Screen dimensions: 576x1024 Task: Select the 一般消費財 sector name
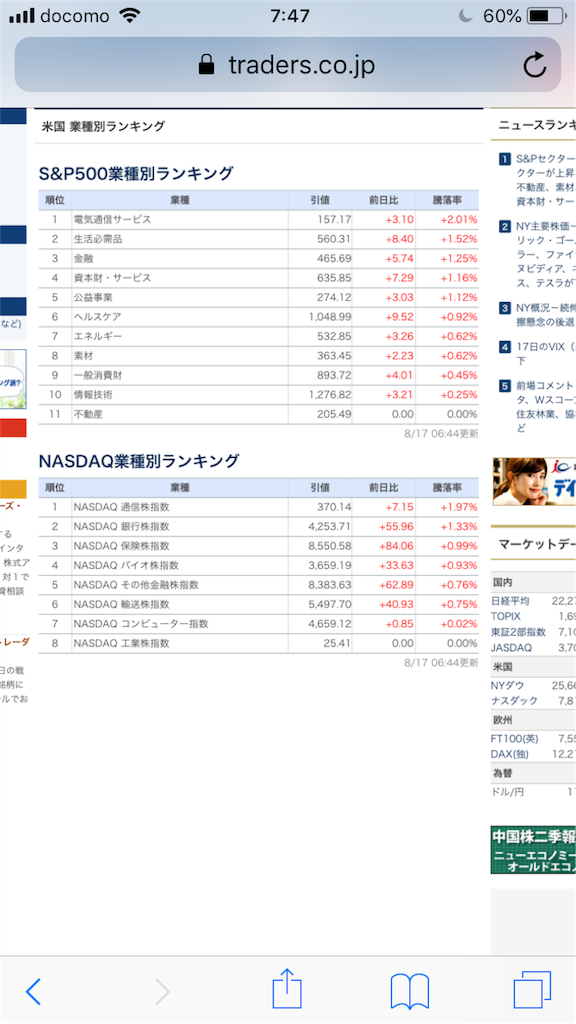[x=98, y=376]
